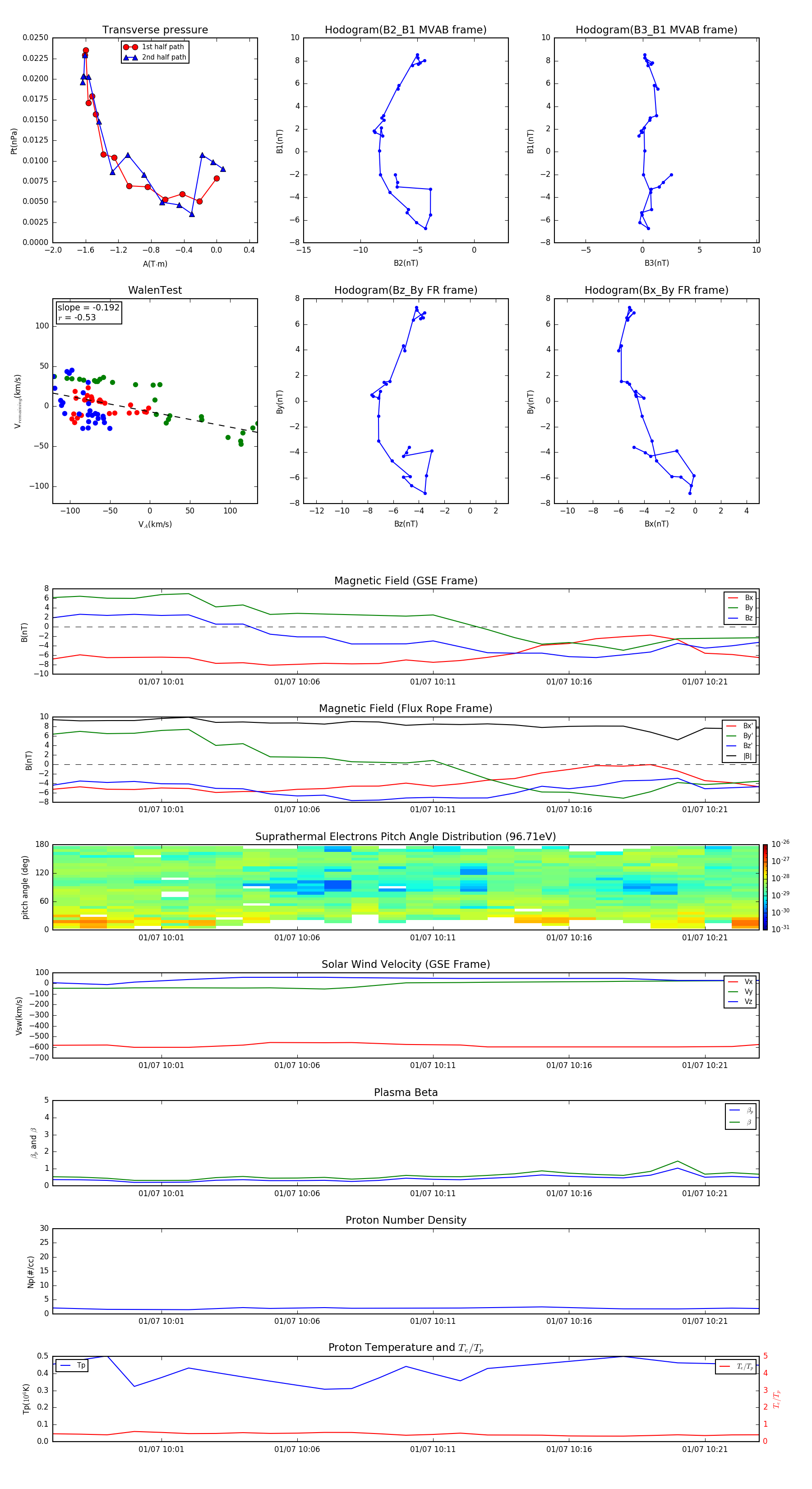The image size is (812, 1489).
Task: Click the 'Hodogram(Bx_By FR frame)' title
Action: [656, 290]
